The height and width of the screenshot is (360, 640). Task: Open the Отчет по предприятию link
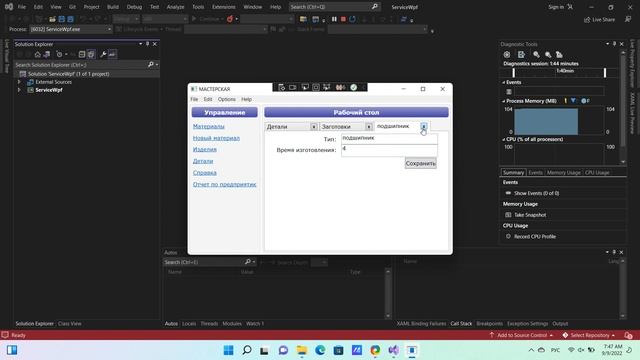[224, 184]
